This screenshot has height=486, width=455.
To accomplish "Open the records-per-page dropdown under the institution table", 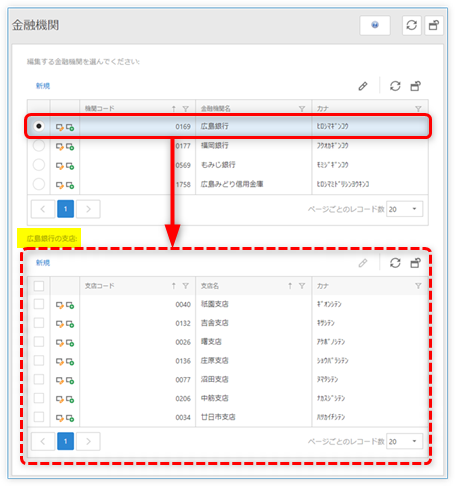I will pos(404,209).
